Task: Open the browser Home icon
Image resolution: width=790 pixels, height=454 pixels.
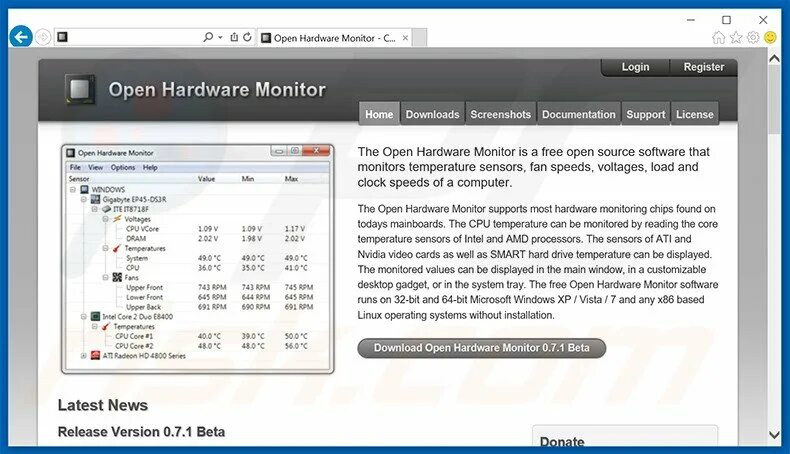Action: coord(718,37)
